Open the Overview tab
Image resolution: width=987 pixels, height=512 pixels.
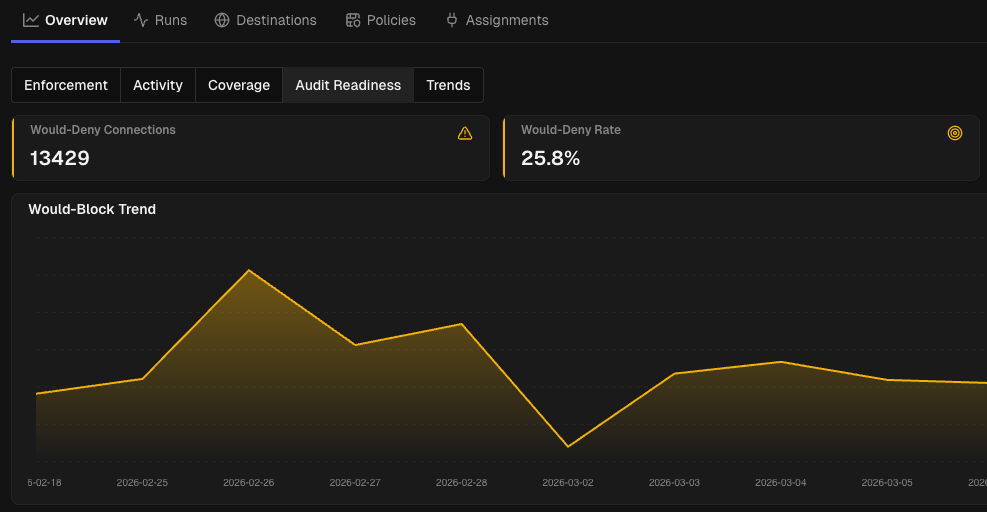(x=65, y=20)
